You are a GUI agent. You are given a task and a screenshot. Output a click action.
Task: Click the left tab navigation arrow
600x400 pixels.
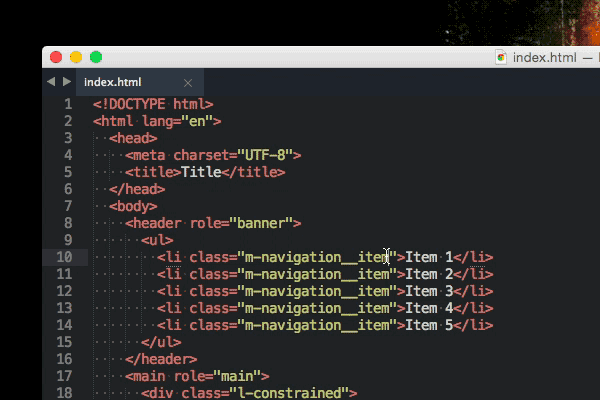coord(51,82)
